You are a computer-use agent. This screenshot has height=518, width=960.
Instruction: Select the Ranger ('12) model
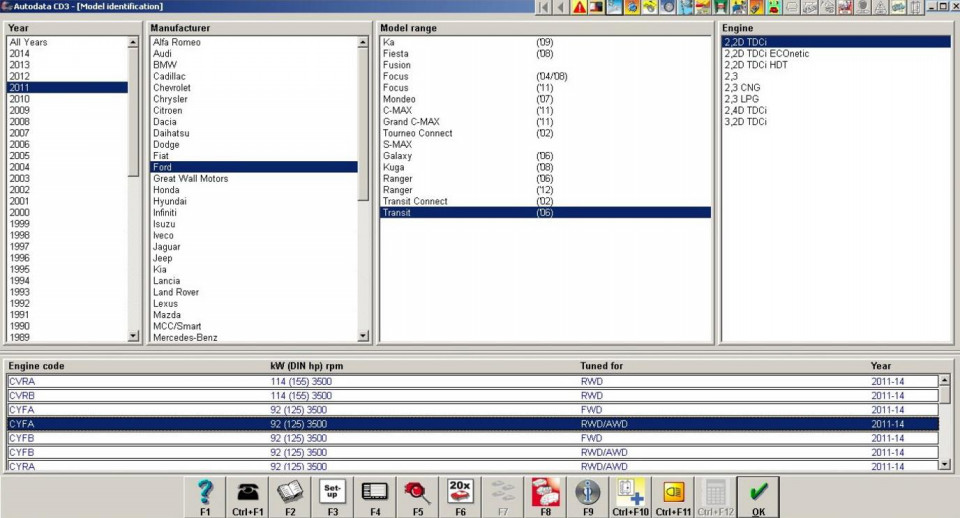tap(545, 190)
